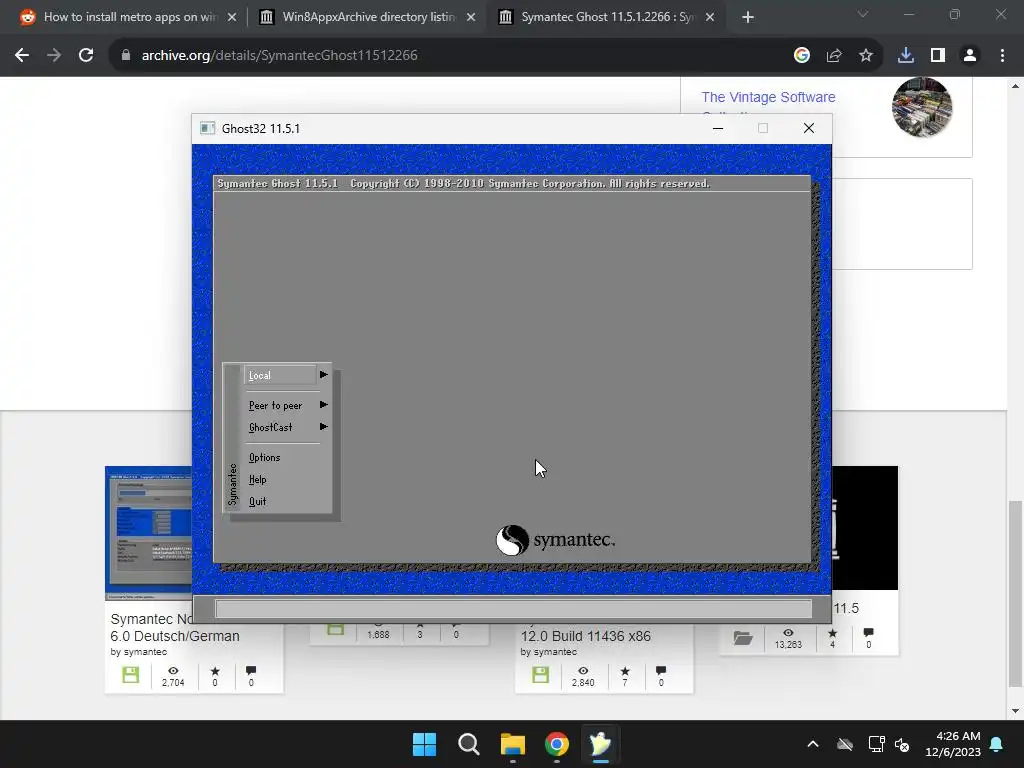Click the page vertical scrollbar thumb
1024x768 pixels.
click(1015, 593)
